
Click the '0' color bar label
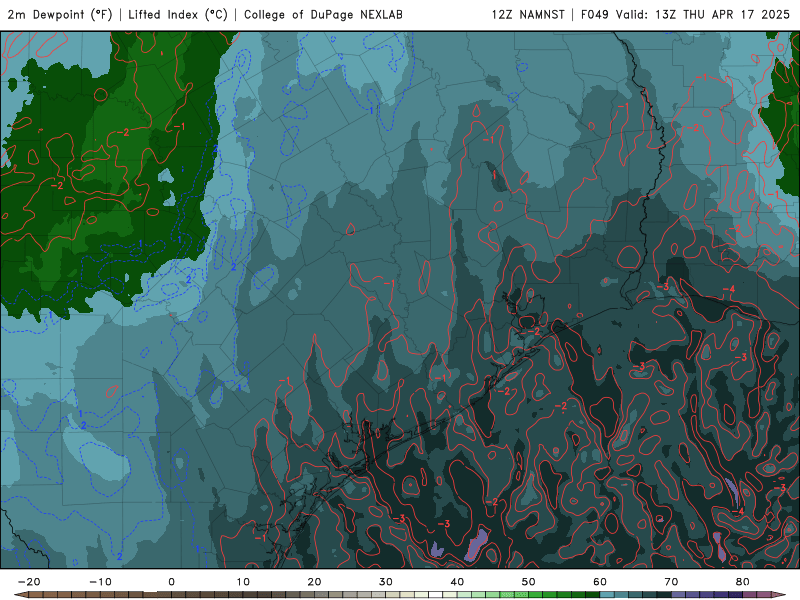pos(171,582)
